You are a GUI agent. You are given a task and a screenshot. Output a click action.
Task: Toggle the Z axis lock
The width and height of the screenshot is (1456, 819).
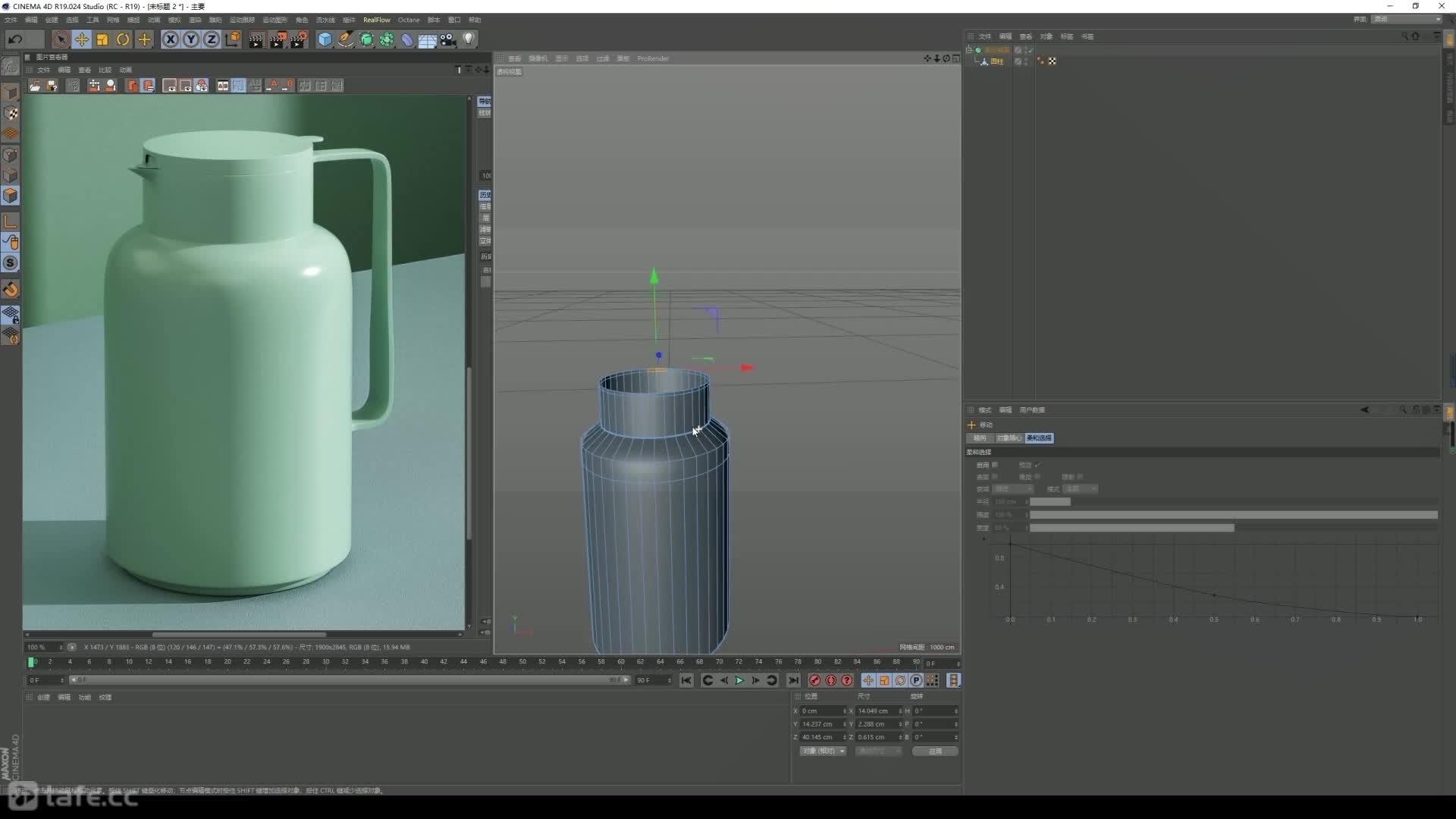click(x=212, y=39)
